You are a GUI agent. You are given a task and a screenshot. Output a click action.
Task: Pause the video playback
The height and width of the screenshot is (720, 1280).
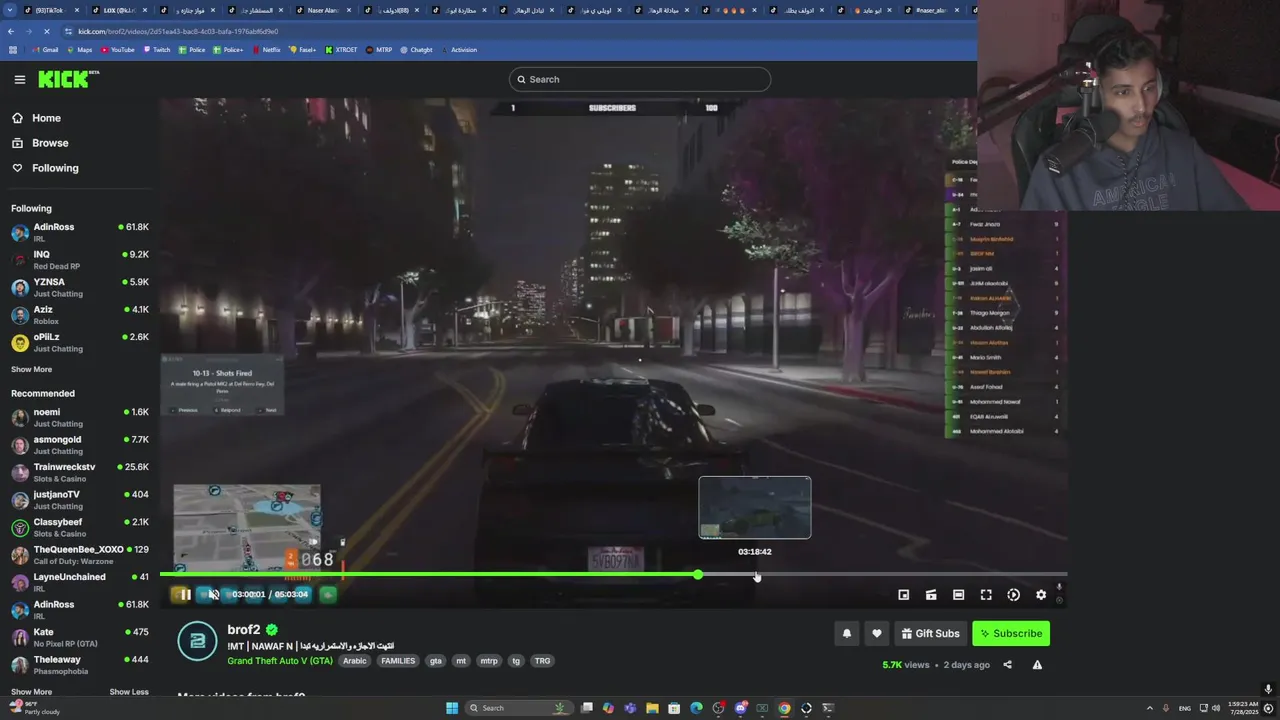coord(184,594)
